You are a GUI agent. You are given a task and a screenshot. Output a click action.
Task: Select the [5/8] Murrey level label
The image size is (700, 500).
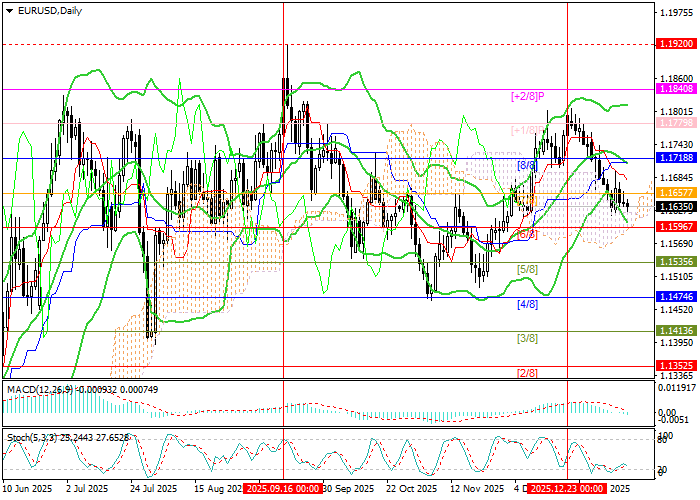(528, 270)
